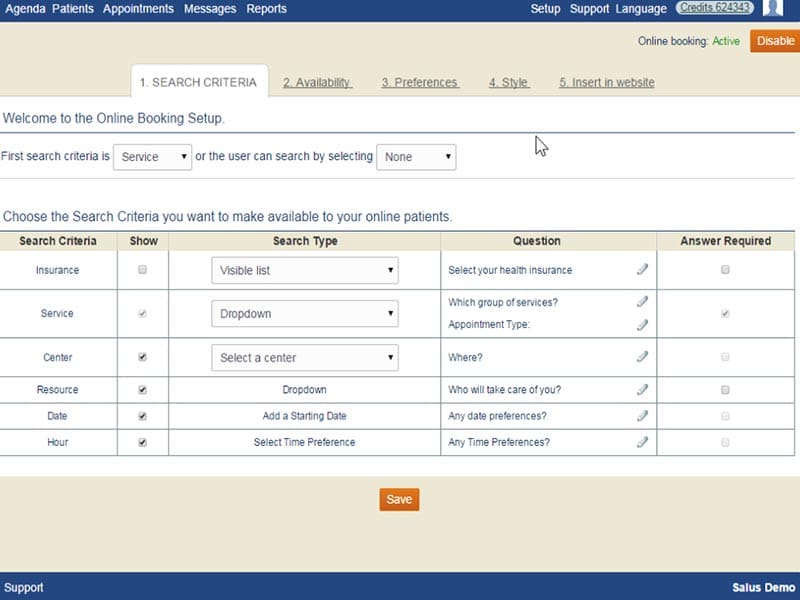Edit 'Who will take care of you?' pencil
The height and width of the screenshot is (600, 800).
(642, 390)
